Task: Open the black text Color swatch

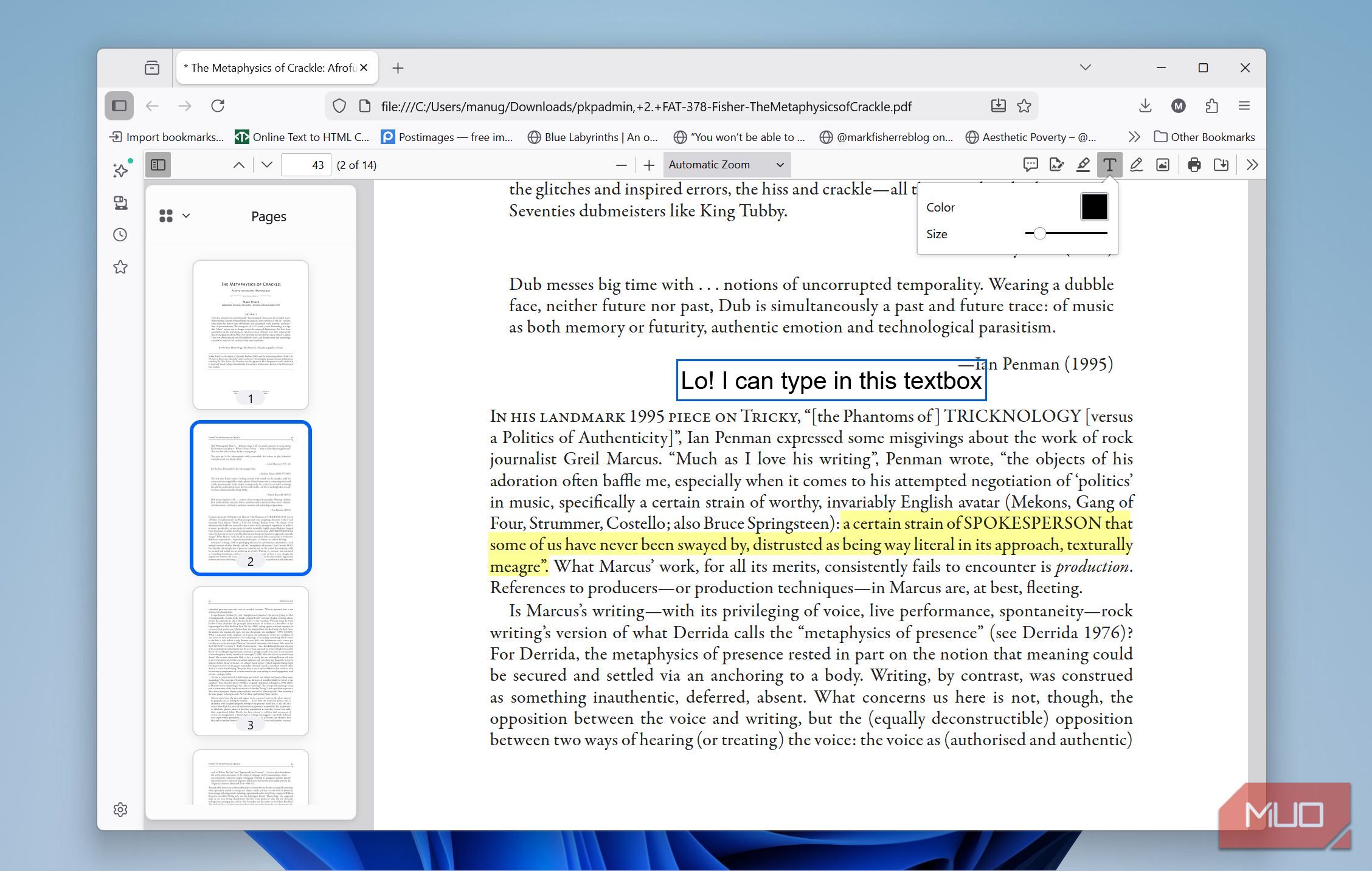Action: [x=1094, y=207]
